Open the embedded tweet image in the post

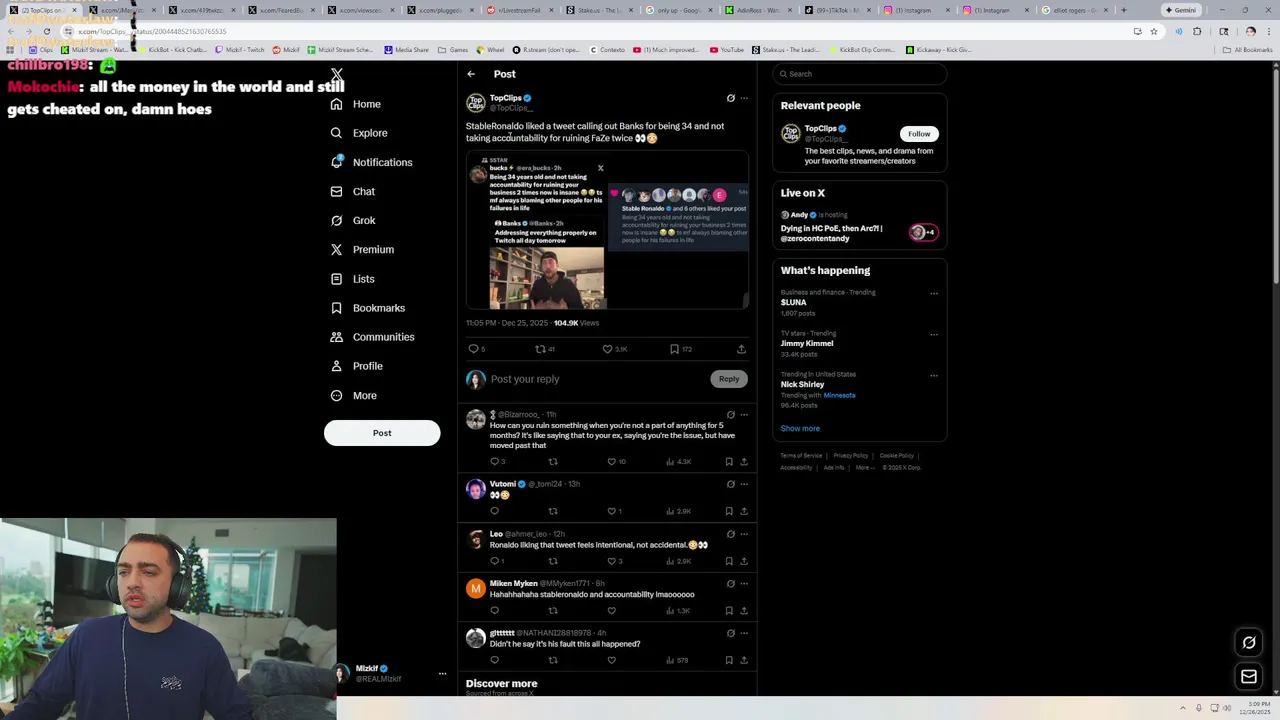click(x=607, y=231)
